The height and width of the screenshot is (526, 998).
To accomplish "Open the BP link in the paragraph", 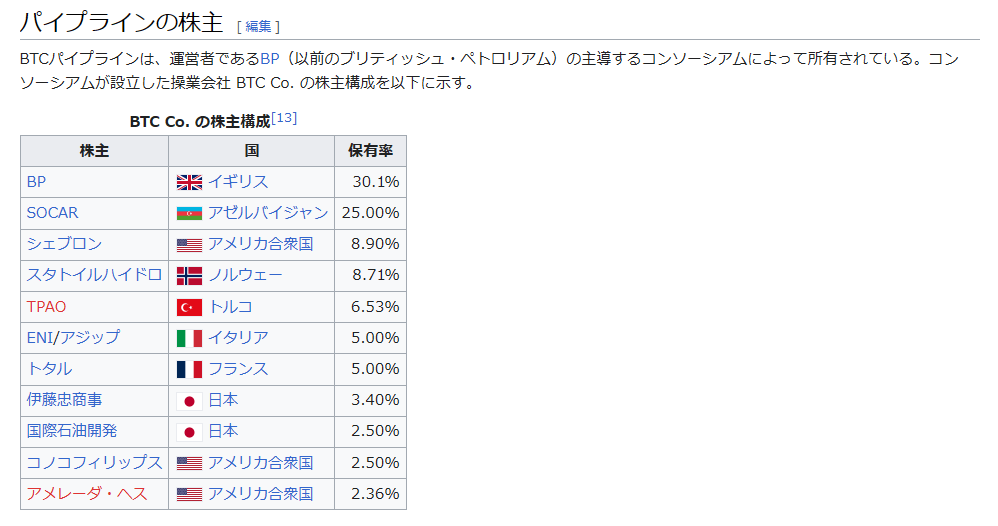I will [270, 59].
